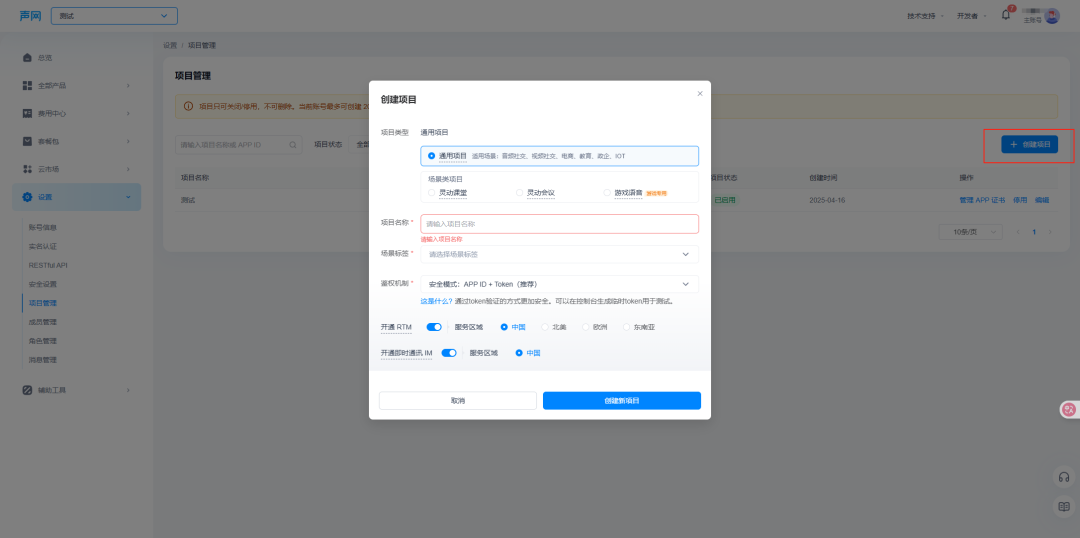Open the 开发者 dropdown menu
The width and height of the screenshot is (1080, 538).
[971, 16]
